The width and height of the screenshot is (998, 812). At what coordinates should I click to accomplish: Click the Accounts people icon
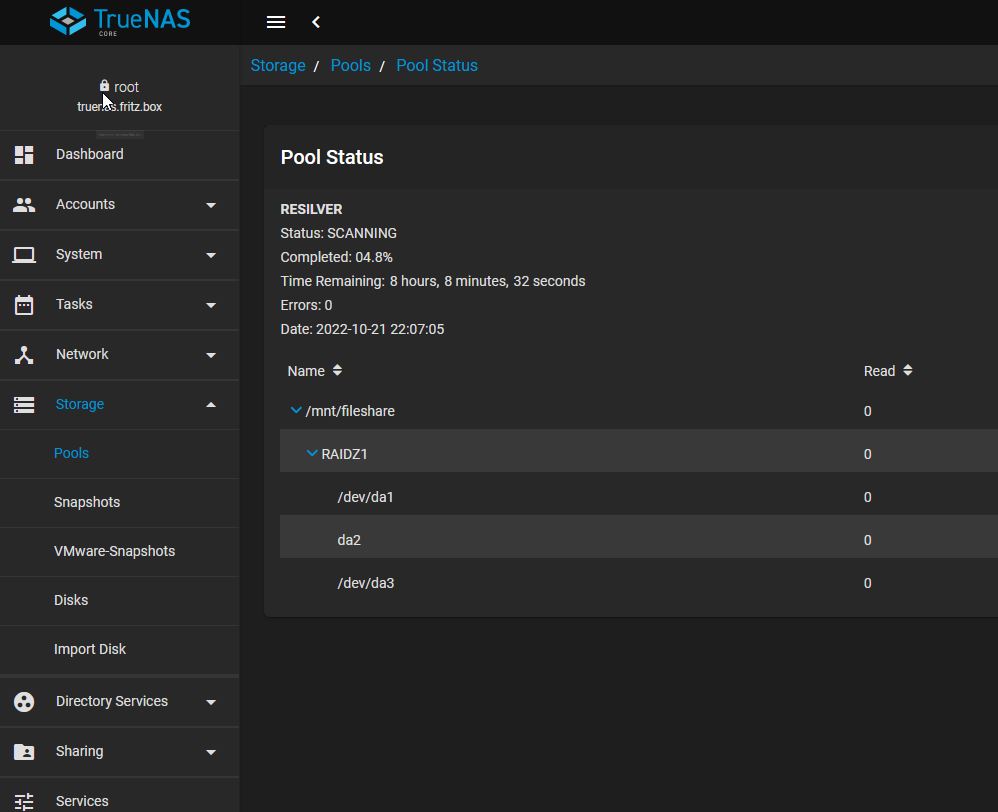[24, 205]
